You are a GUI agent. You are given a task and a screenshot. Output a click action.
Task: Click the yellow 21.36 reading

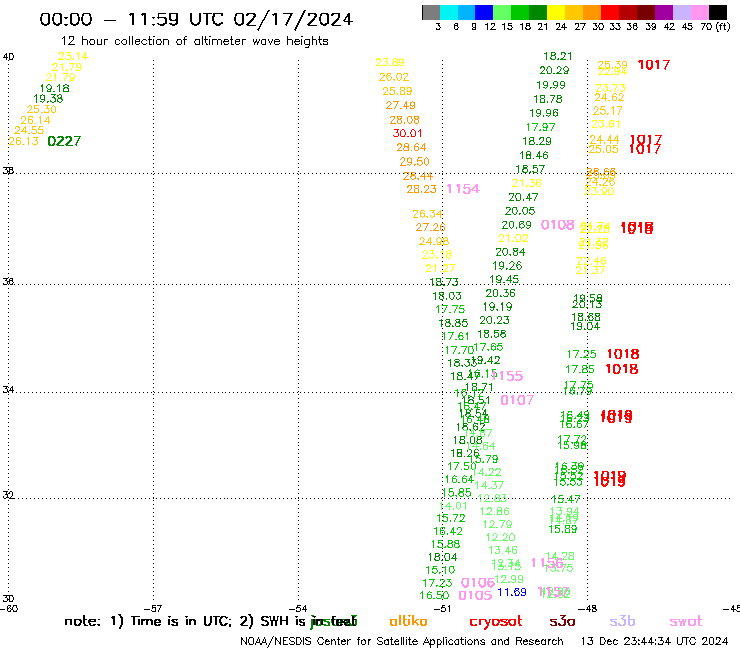(x=527, y=183)
